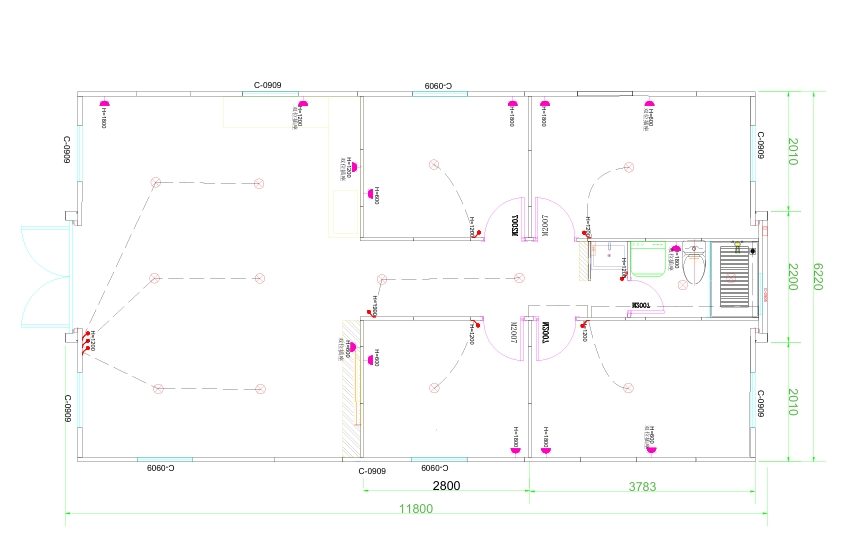Click the top-left ceiling light of the large room
The width and height of the screenshot is (868, 549).
(x=156, y=182)
